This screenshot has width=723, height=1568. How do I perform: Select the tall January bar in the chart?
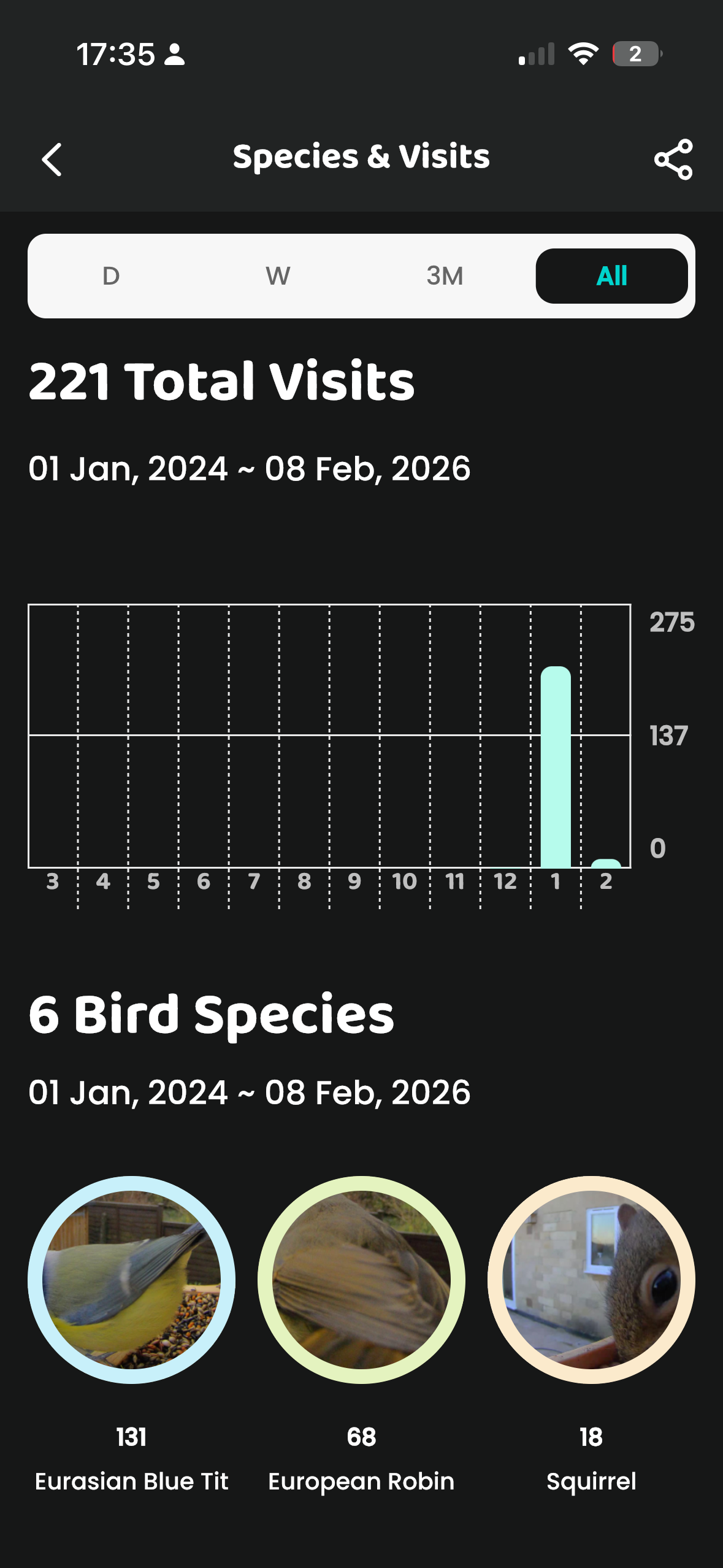(x=555, y=767)
